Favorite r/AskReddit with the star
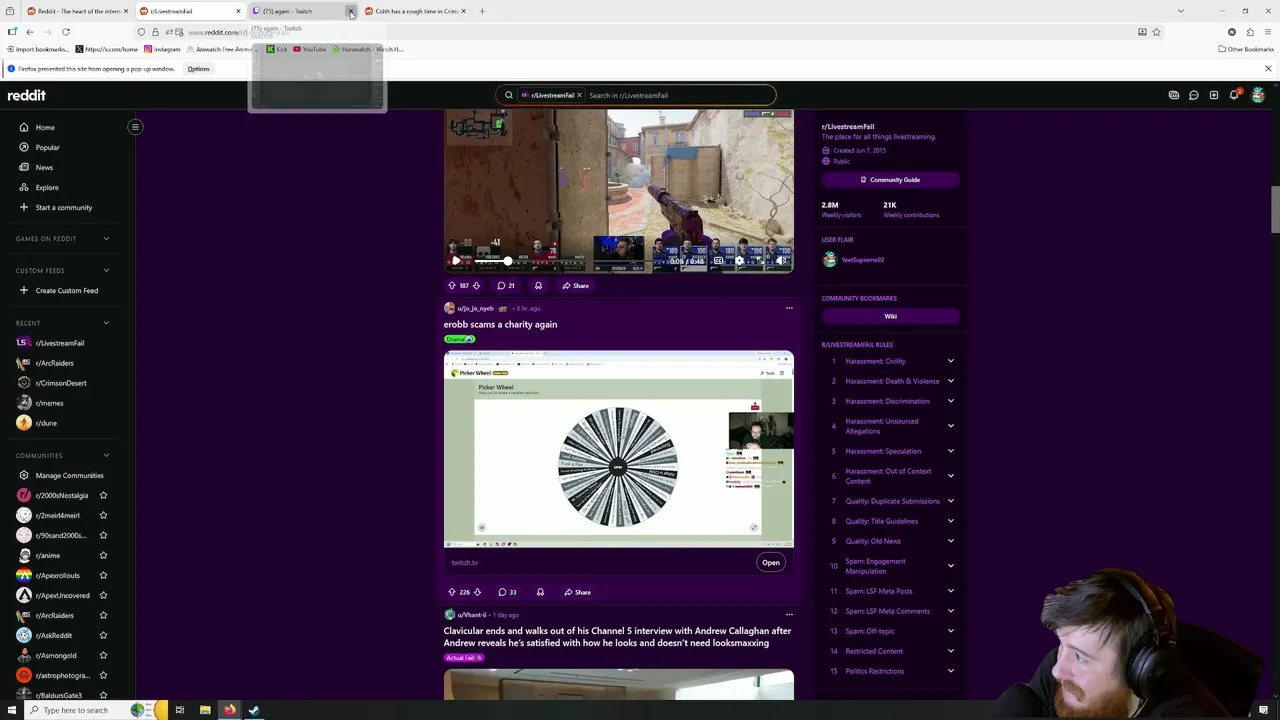This screenshot has height=720, width=1280. tap(103, 635)
